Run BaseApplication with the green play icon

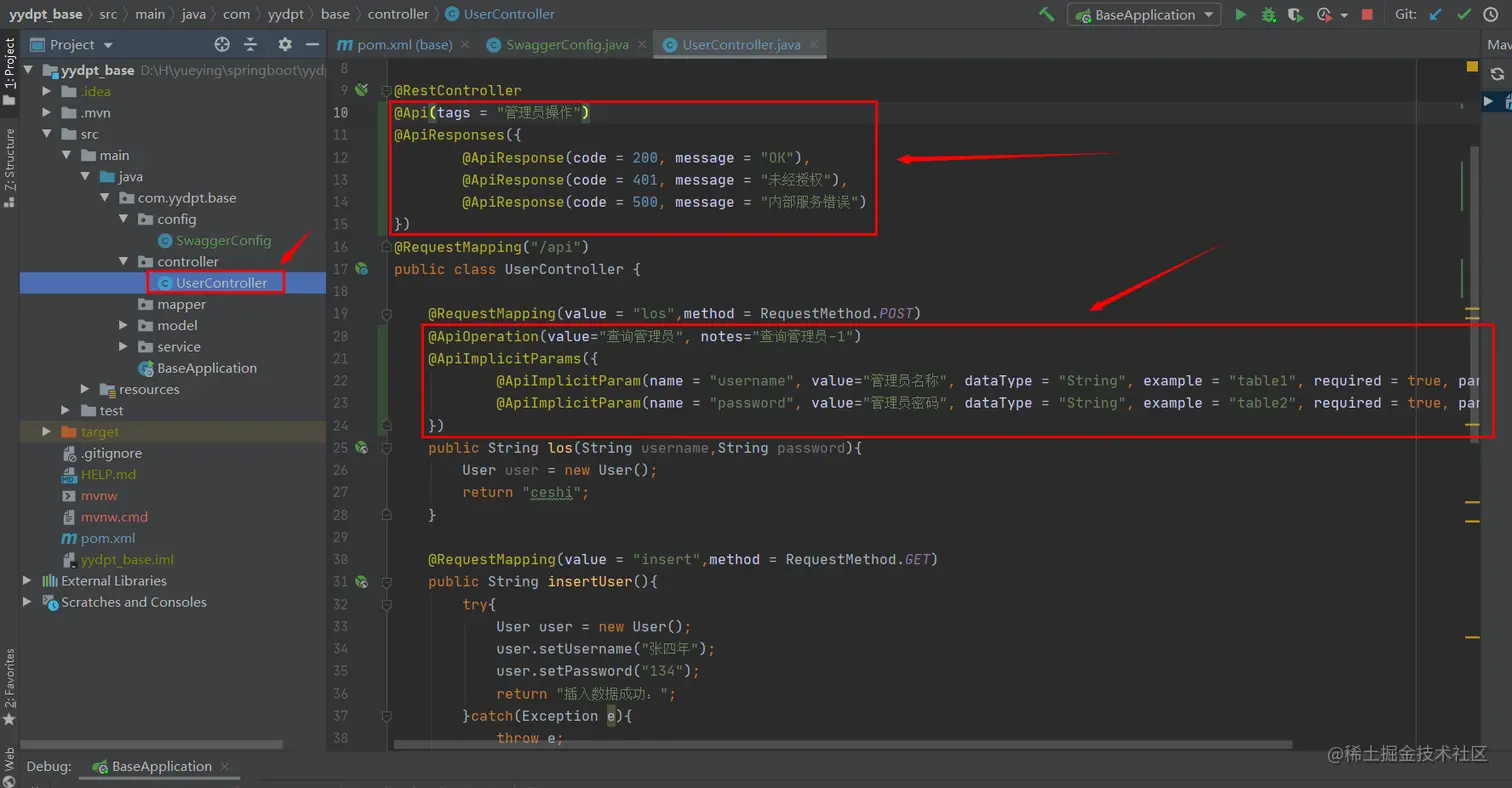(1241, 14)
